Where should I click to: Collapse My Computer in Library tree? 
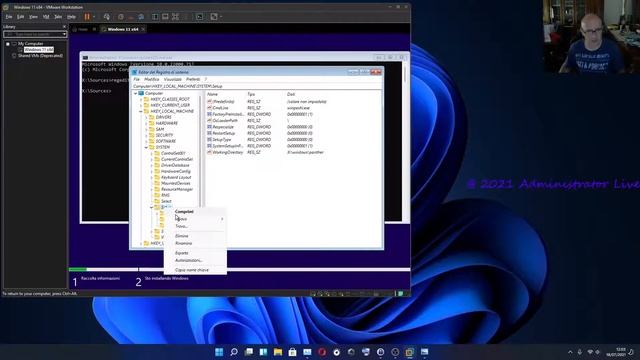[x=7, y=44]
